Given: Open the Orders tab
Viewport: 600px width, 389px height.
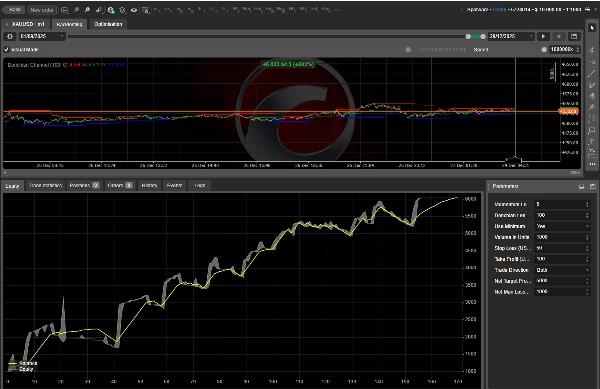Looking at the screenshot, I should point(119,186).
